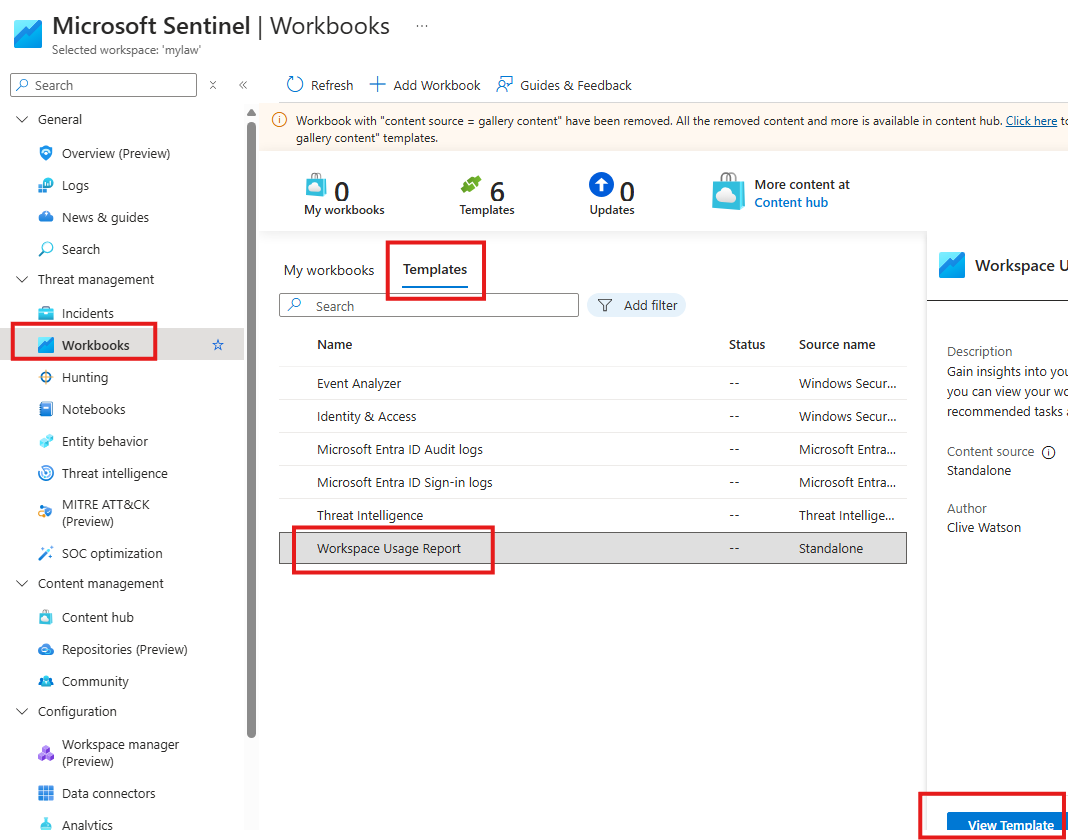Select the Threat Intelligence template row
This screenshot has height=840, width=1068.
click(x=593, y=516)
